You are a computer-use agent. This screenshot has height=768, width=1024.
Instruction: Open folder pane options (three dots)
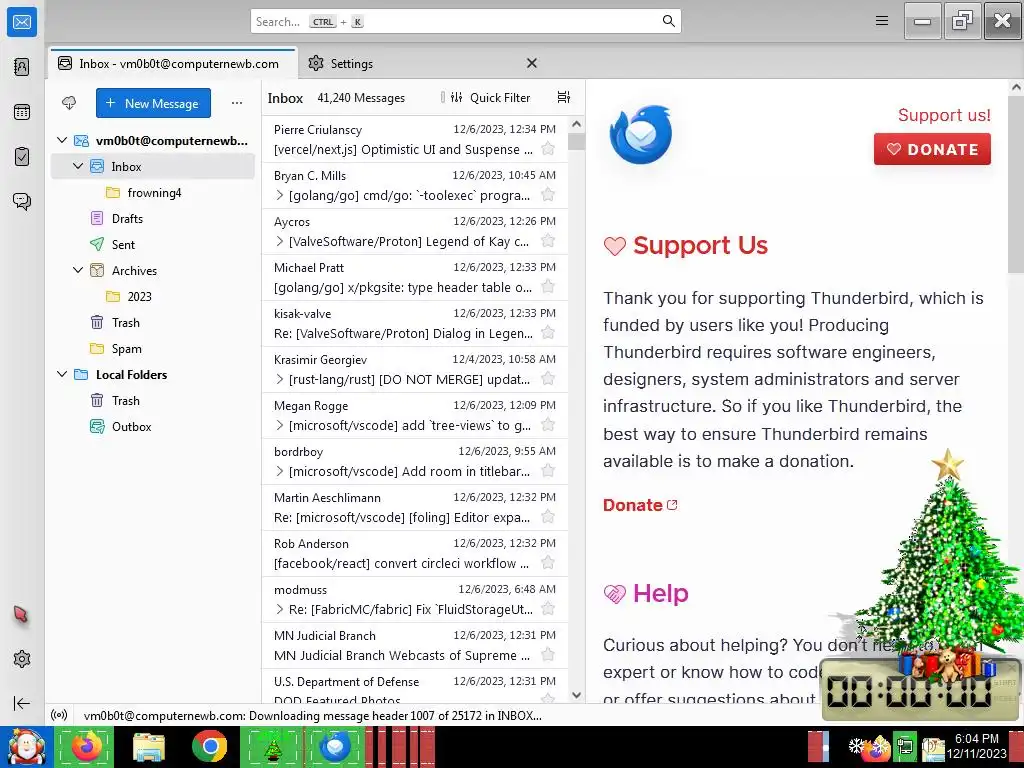pos(237,103)
